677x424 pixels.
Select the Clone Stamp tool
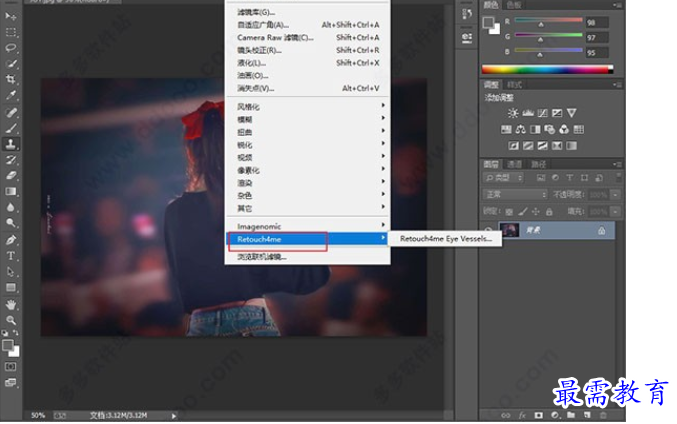click(x=11, y=144)
